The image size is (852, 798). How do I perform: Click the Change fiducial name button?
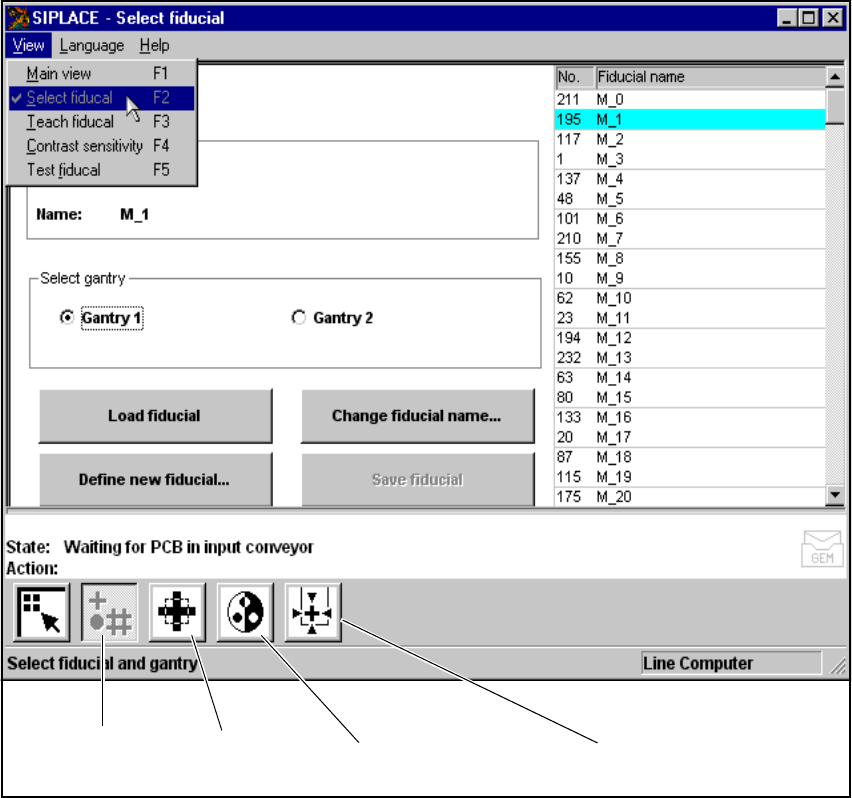(417, 416)
